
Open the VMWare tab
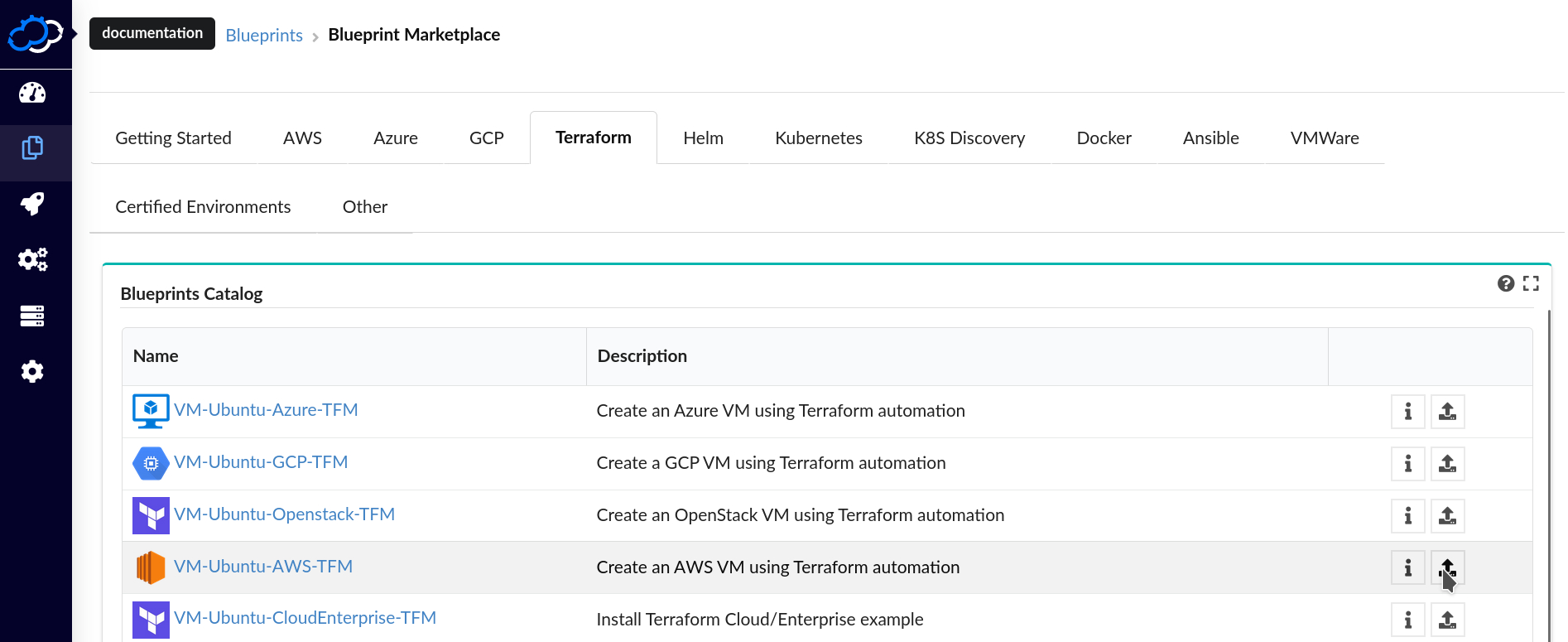coord(1325,138)
